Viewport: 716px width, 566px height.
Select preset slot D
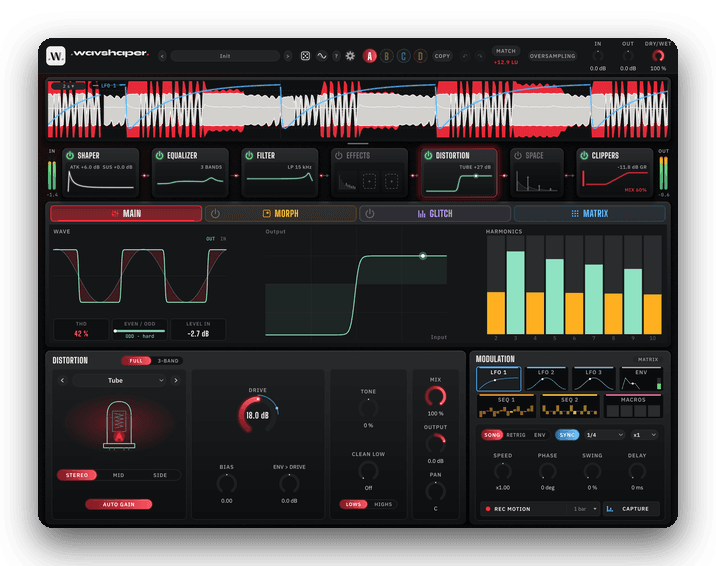pos(421,56)
